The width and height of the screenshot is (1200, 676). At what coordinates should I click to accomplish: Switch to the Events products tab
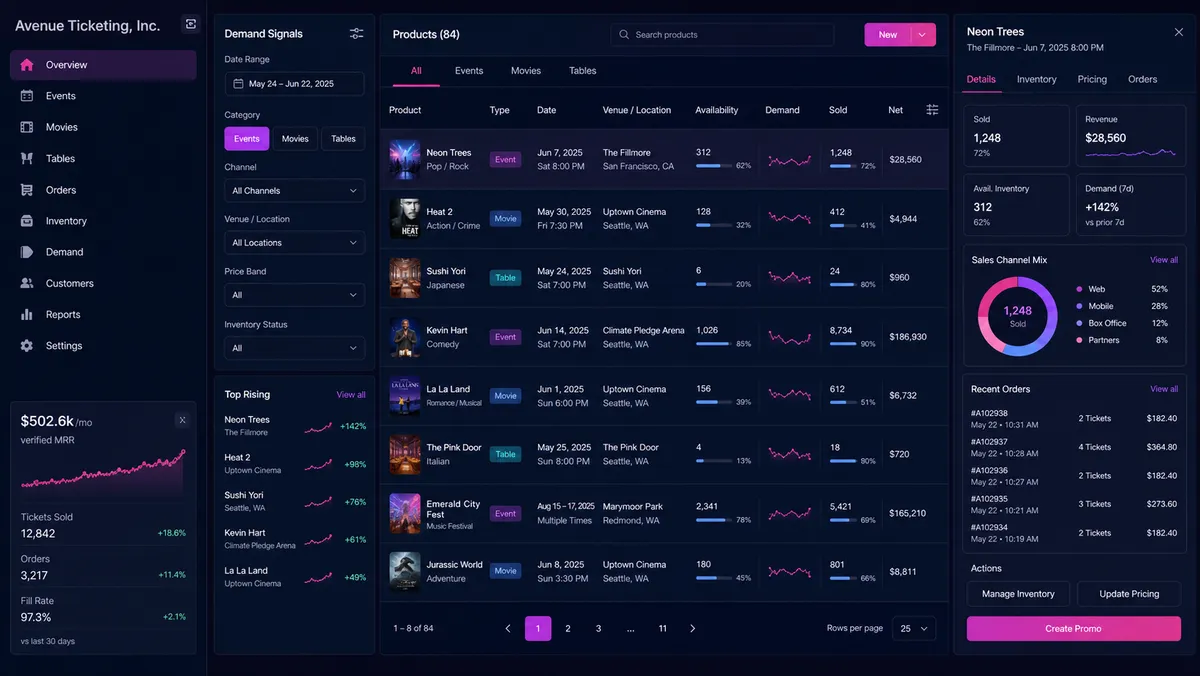tap(469, 71)
